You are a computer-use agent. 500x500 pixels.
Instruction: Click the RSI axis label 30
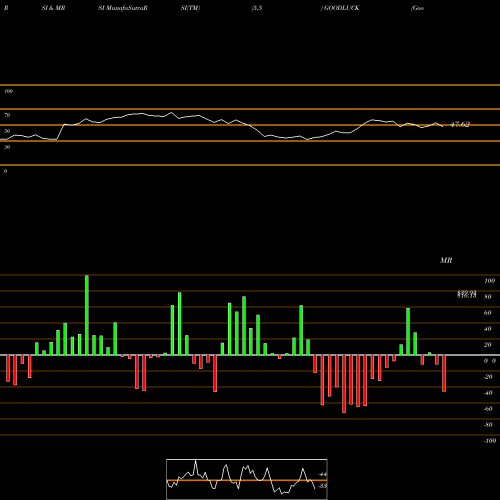[x=7, y=147]
